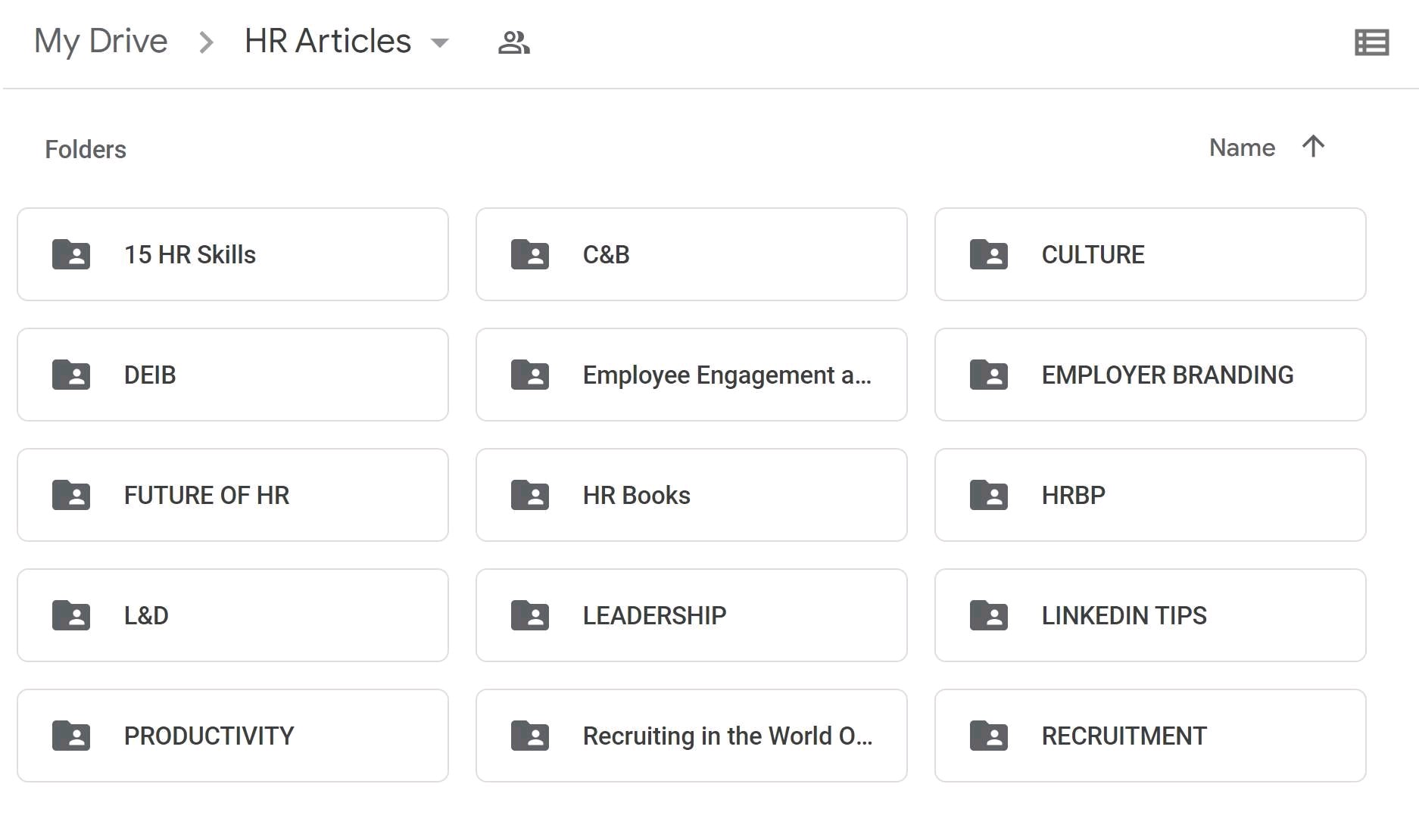Expand the HR Articles dropdown arrow
This screenshot has height=840, width=1419.
coord(440,42)
